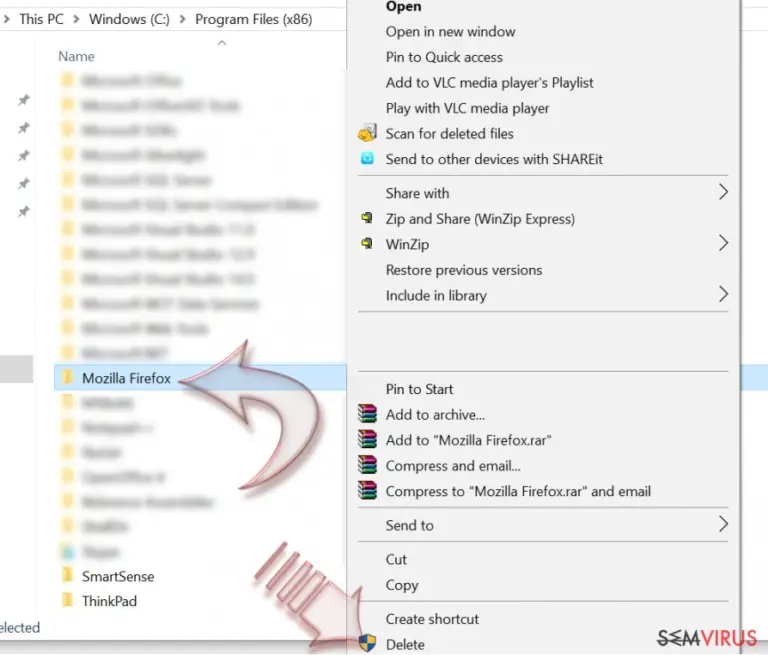
Task: Expand the Share with submenu arrow
Action: (x=723, y=192)
